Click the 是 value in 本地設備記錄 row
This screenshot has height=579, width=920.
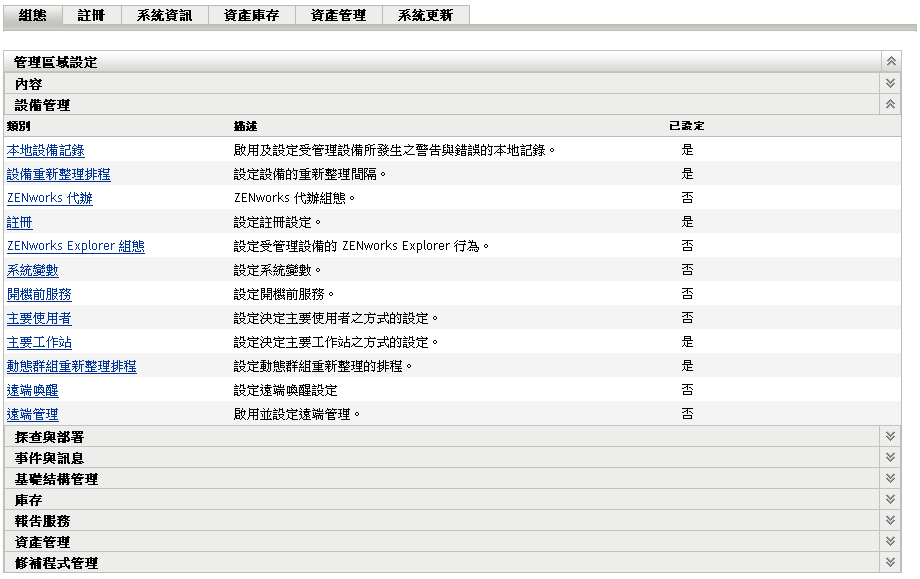(687, 150)
